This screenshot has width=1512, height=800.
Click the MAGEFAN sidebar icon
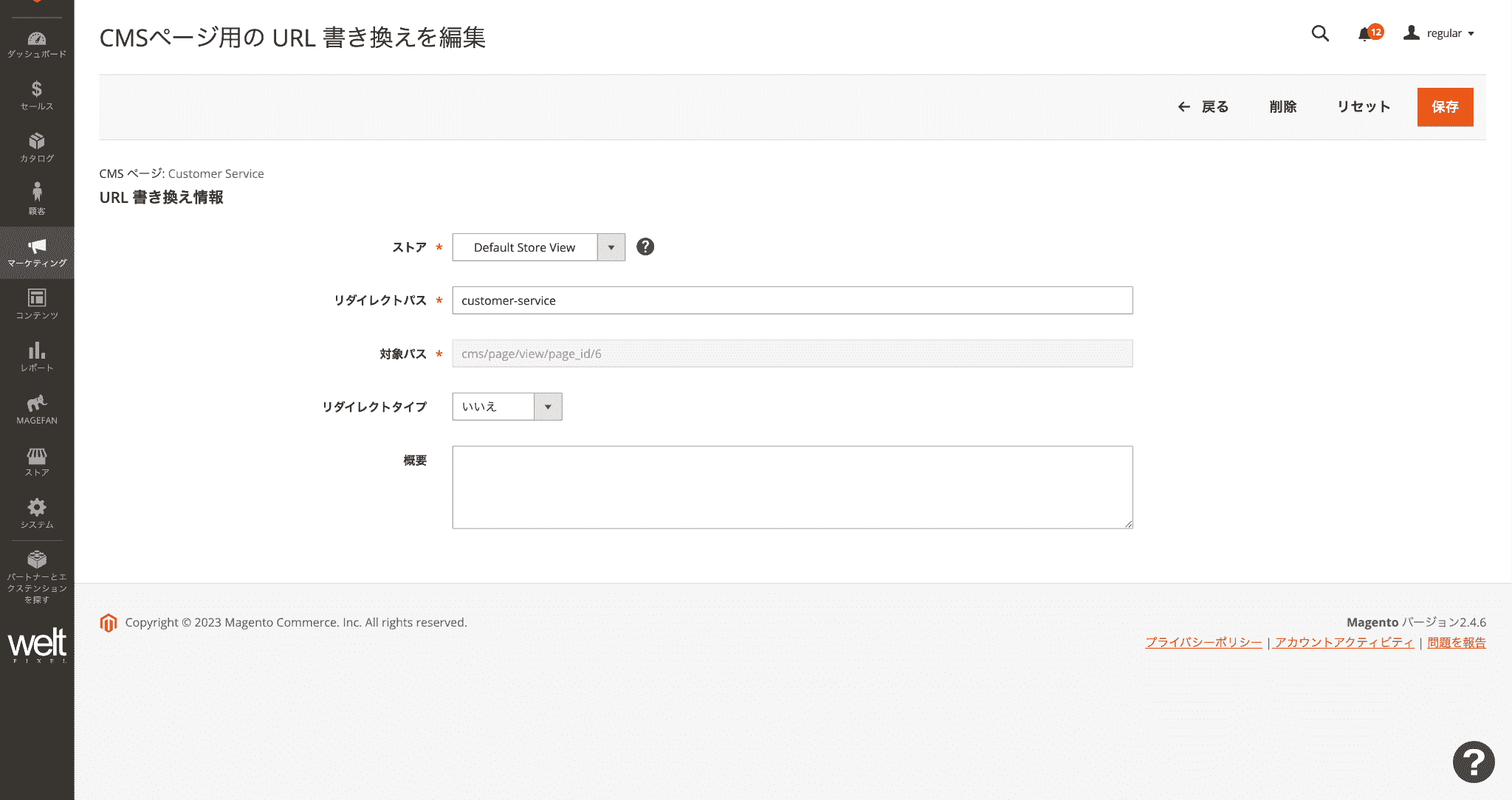37,408
